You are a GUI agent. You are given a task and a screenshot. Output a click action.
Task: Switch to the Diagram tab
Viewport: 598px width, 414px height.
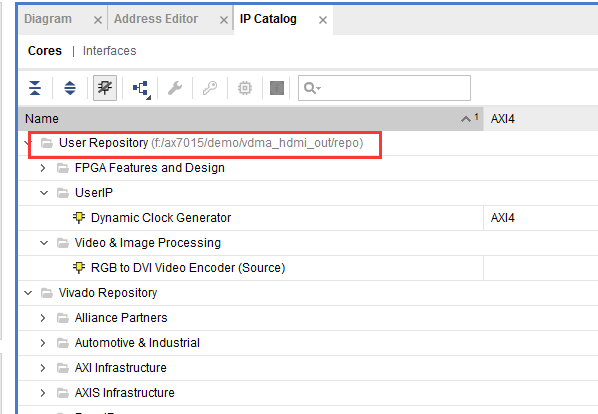tap(48, 19)
